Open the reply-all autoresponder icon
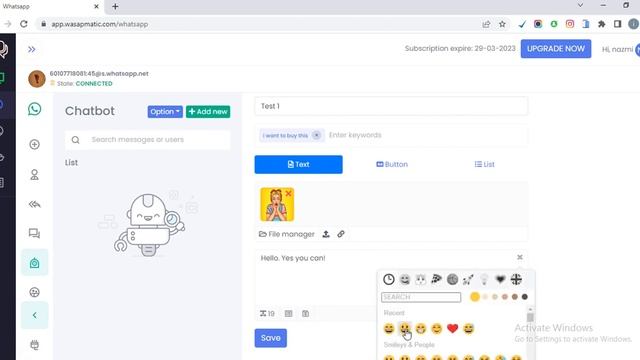The image size is (640, 360). click(35, 204)
